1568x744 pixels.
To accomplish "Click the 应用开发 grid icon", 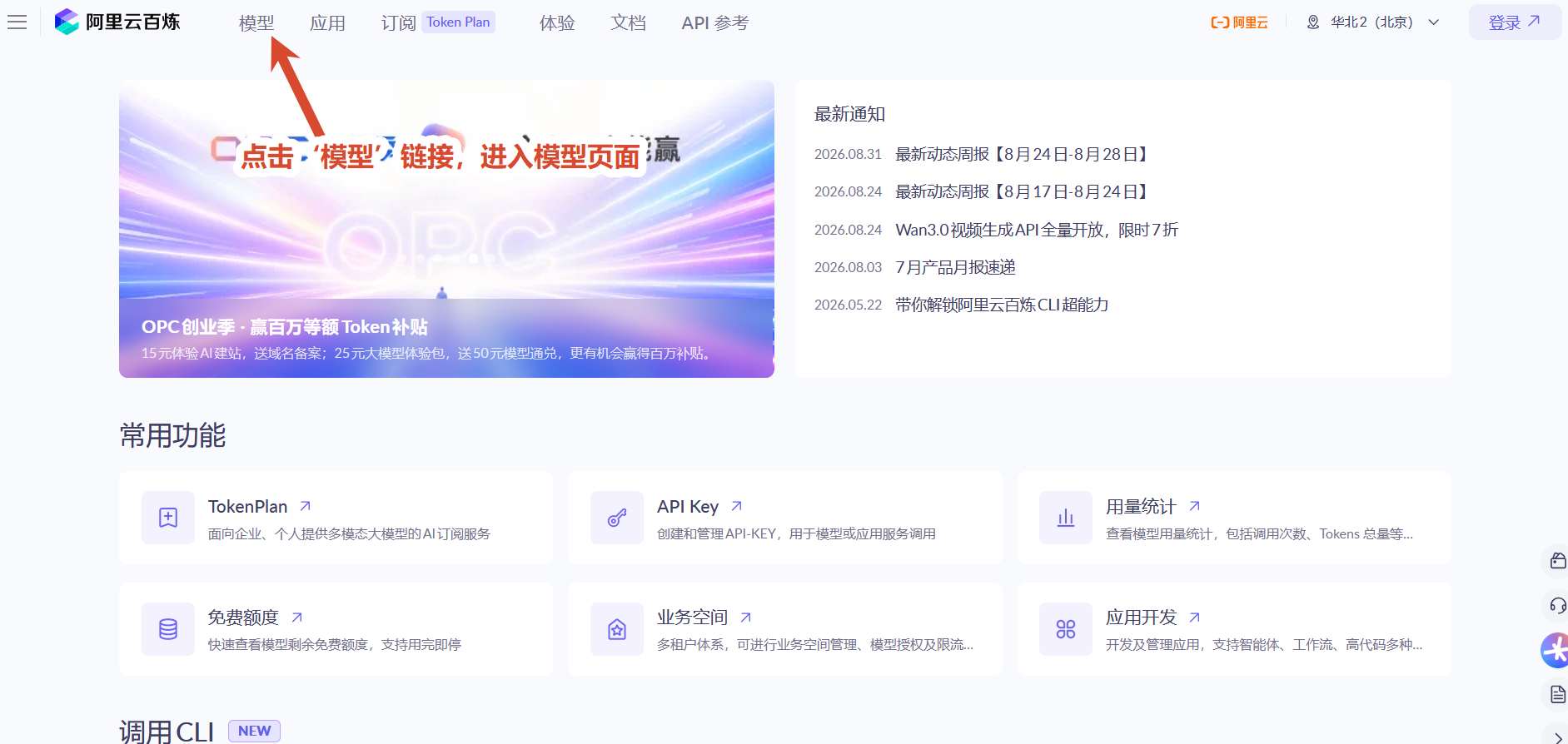I will (1066, 629).
